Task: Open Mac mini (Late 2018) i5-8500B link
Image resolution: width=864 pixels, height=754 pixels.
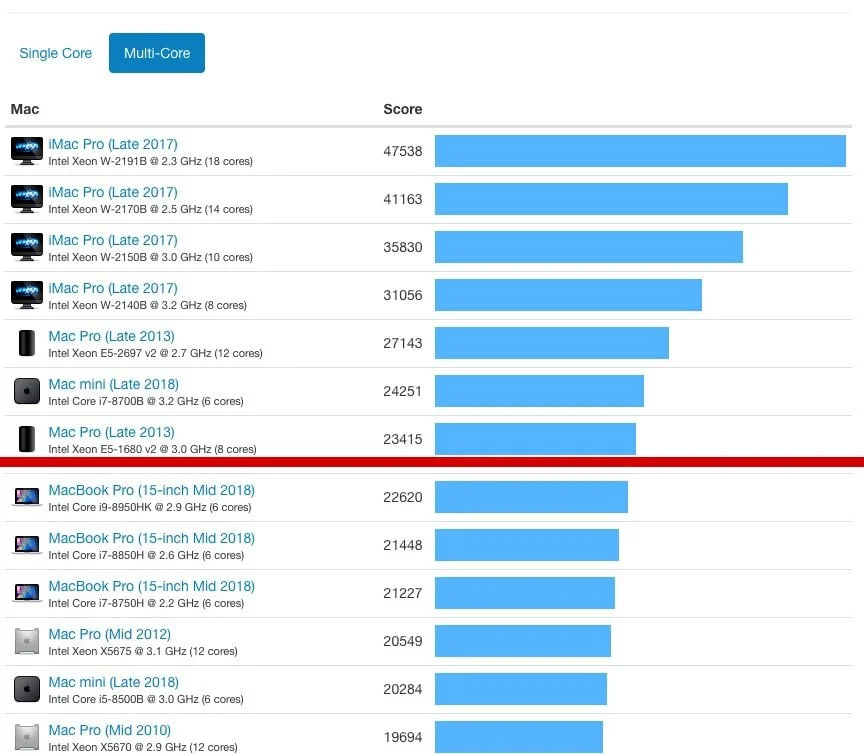Action: pyautogui.click(x=114, y=682)
